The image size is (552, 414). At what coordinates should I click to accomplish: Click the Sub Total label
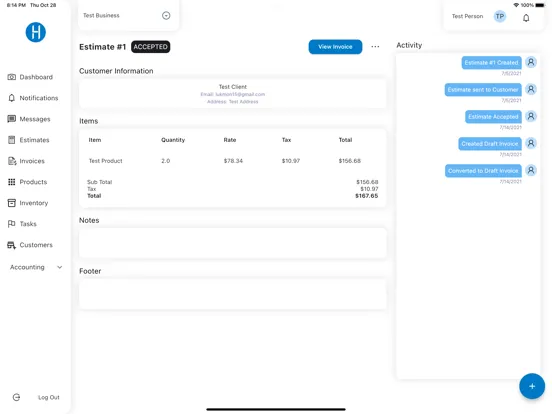pyautogui.click(x=100, y=182)
